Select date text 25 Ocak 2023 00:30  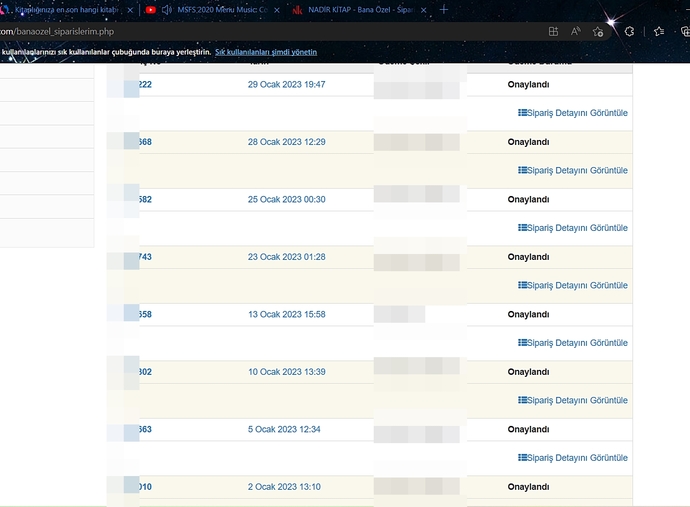coord(286,199)
